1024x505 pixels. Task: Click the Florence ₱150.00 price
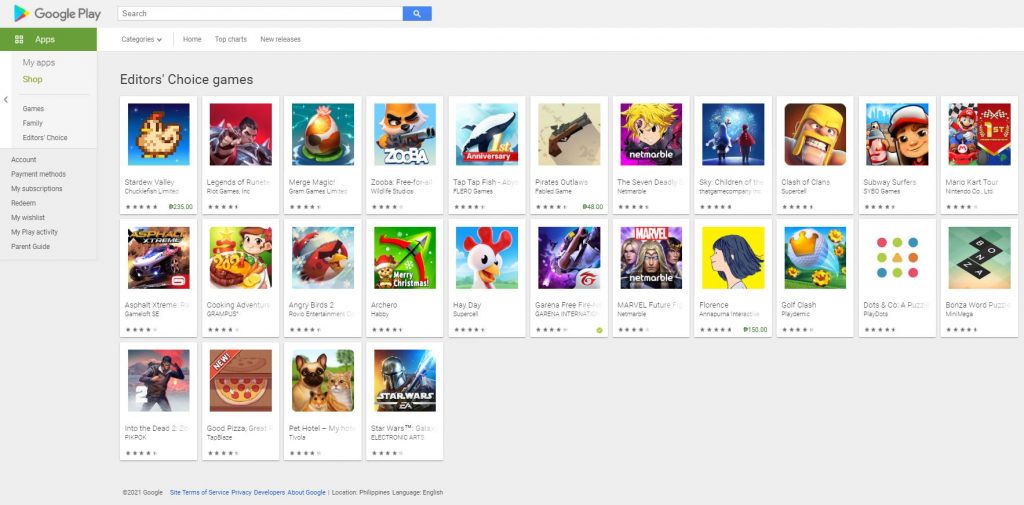(x=755, y=330)
